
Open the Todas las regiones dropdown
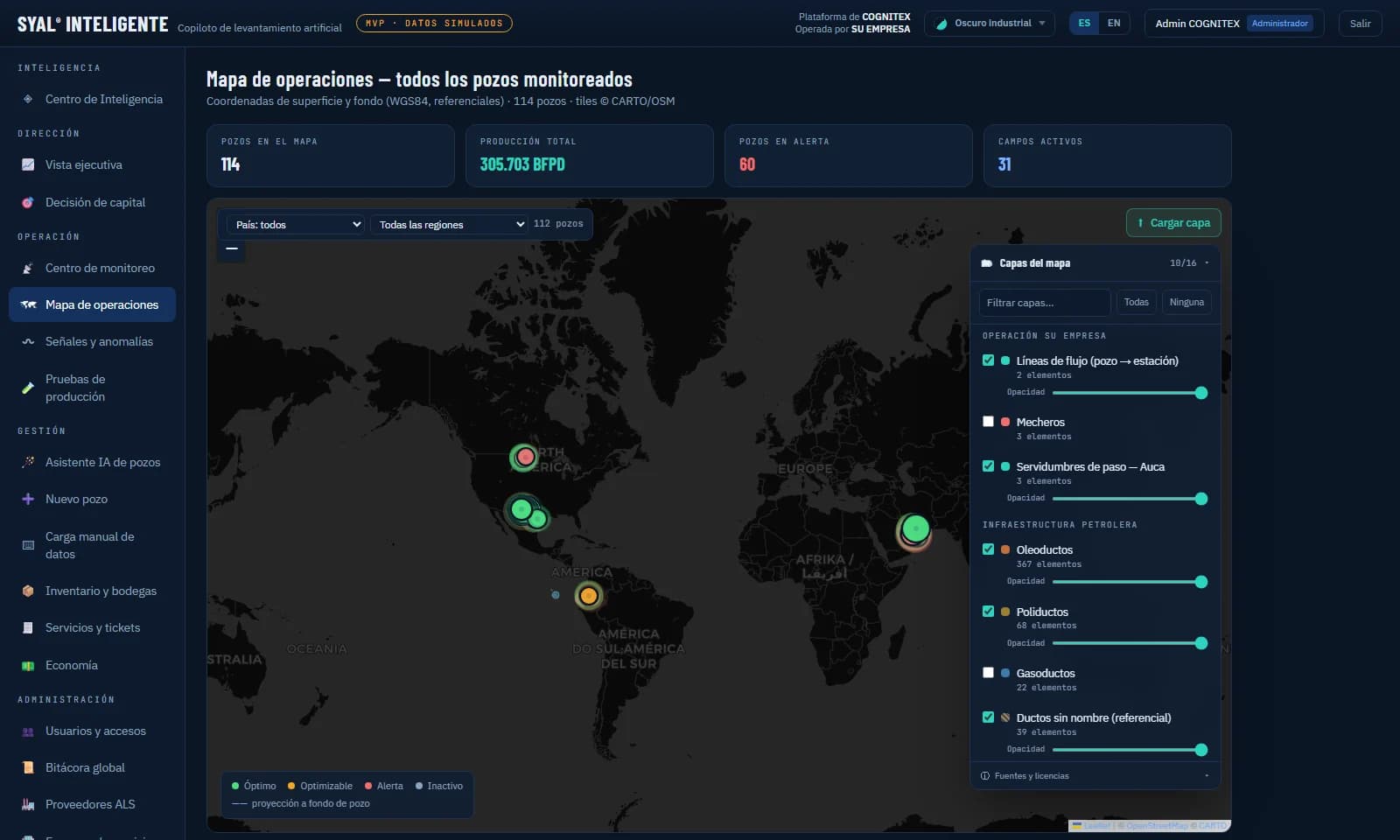tap(449, 225)
